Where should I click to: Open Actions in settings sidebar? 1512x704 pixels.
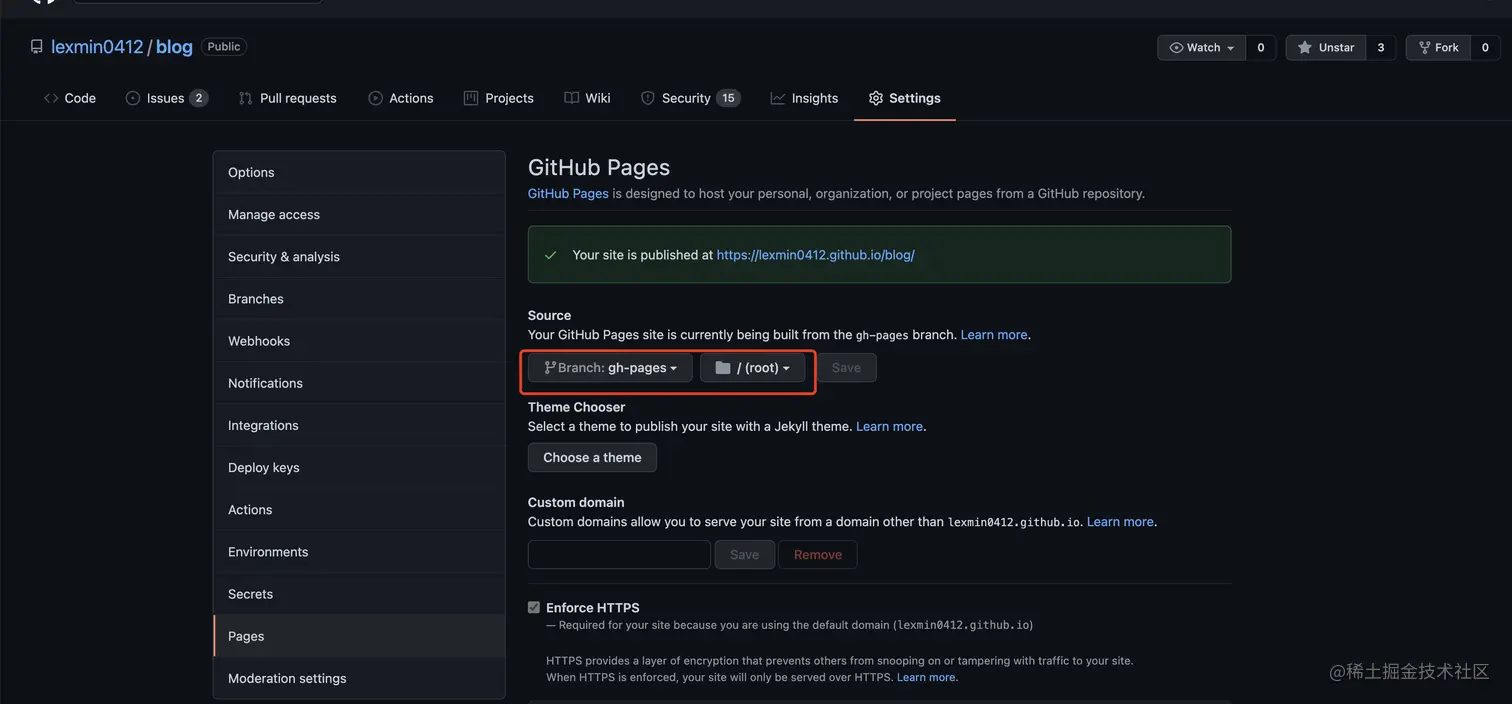coord(359,509)
